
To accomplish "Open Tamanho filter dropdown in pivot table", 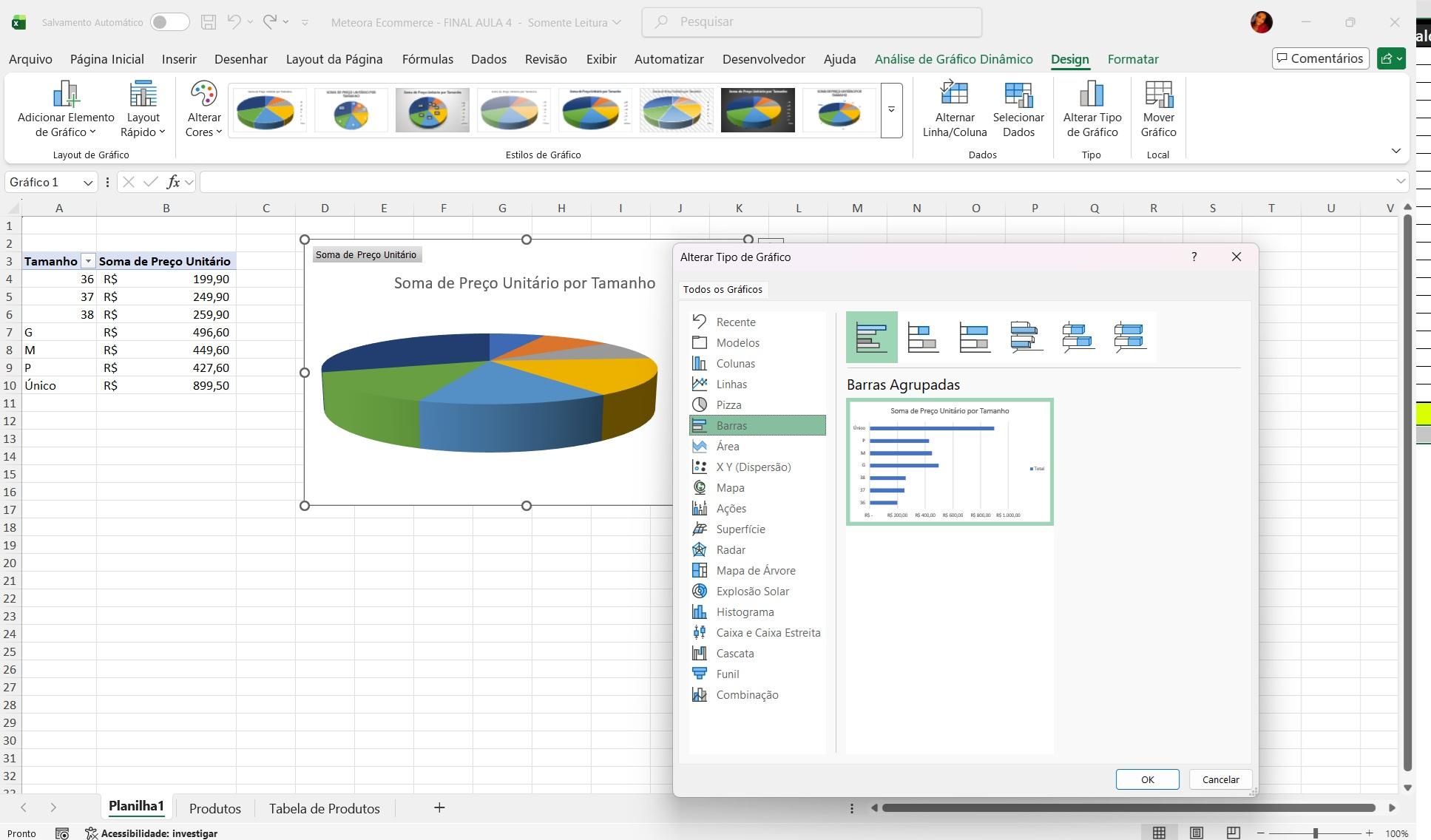I will (88, 261).
